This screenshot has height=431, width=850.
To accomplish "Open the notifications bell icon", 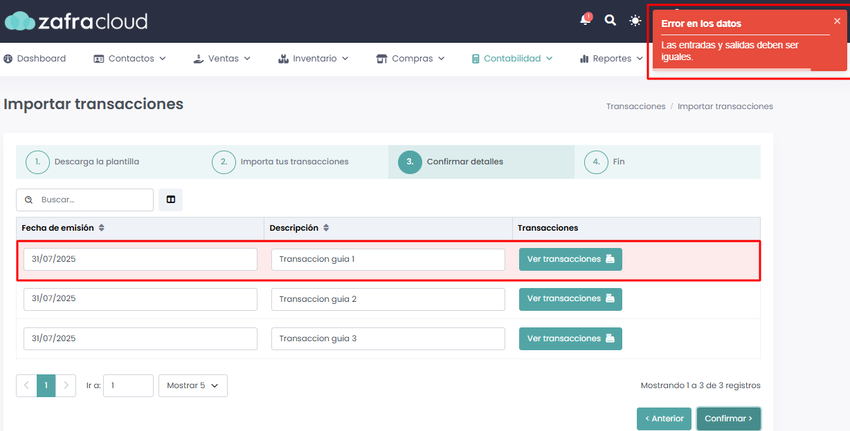I will [585, 20].
